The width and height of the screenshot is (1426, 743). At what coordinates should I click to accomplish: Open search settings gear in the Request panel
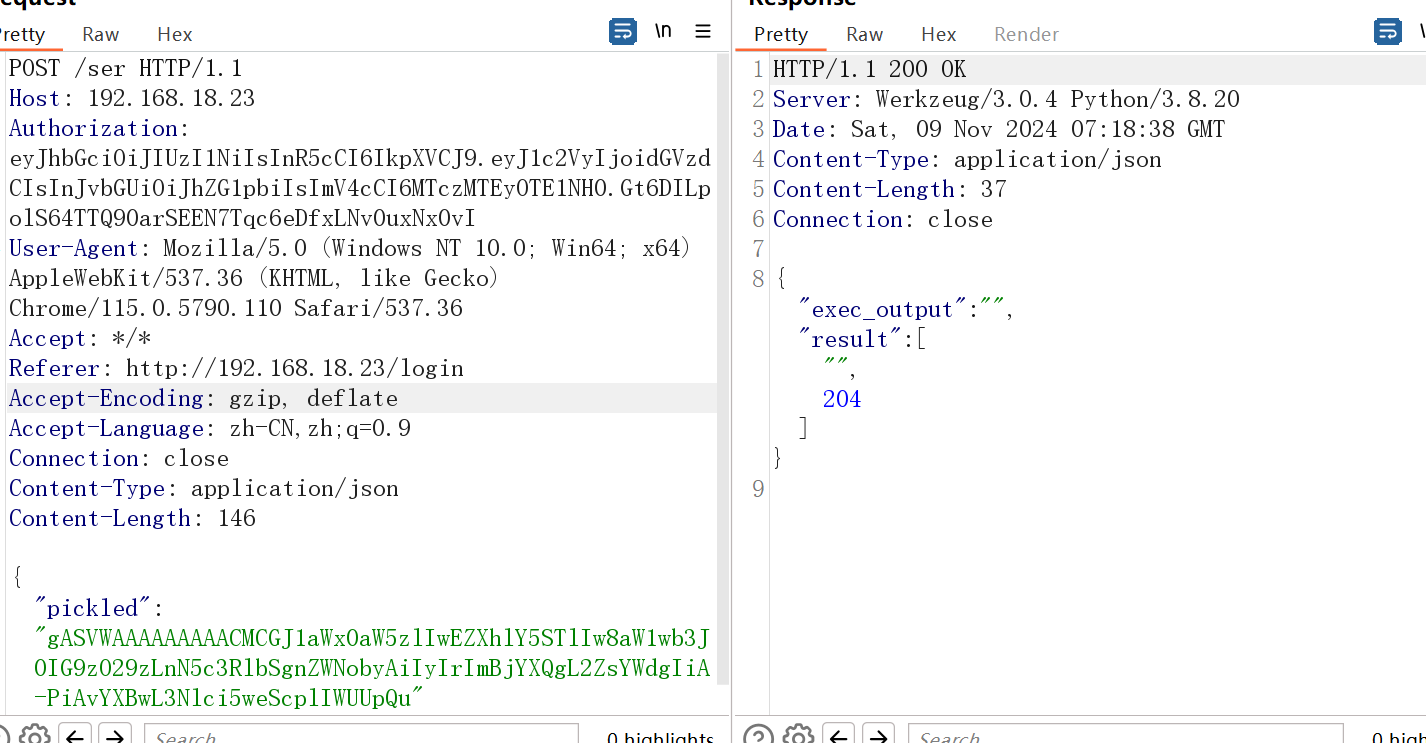point(34,736)
